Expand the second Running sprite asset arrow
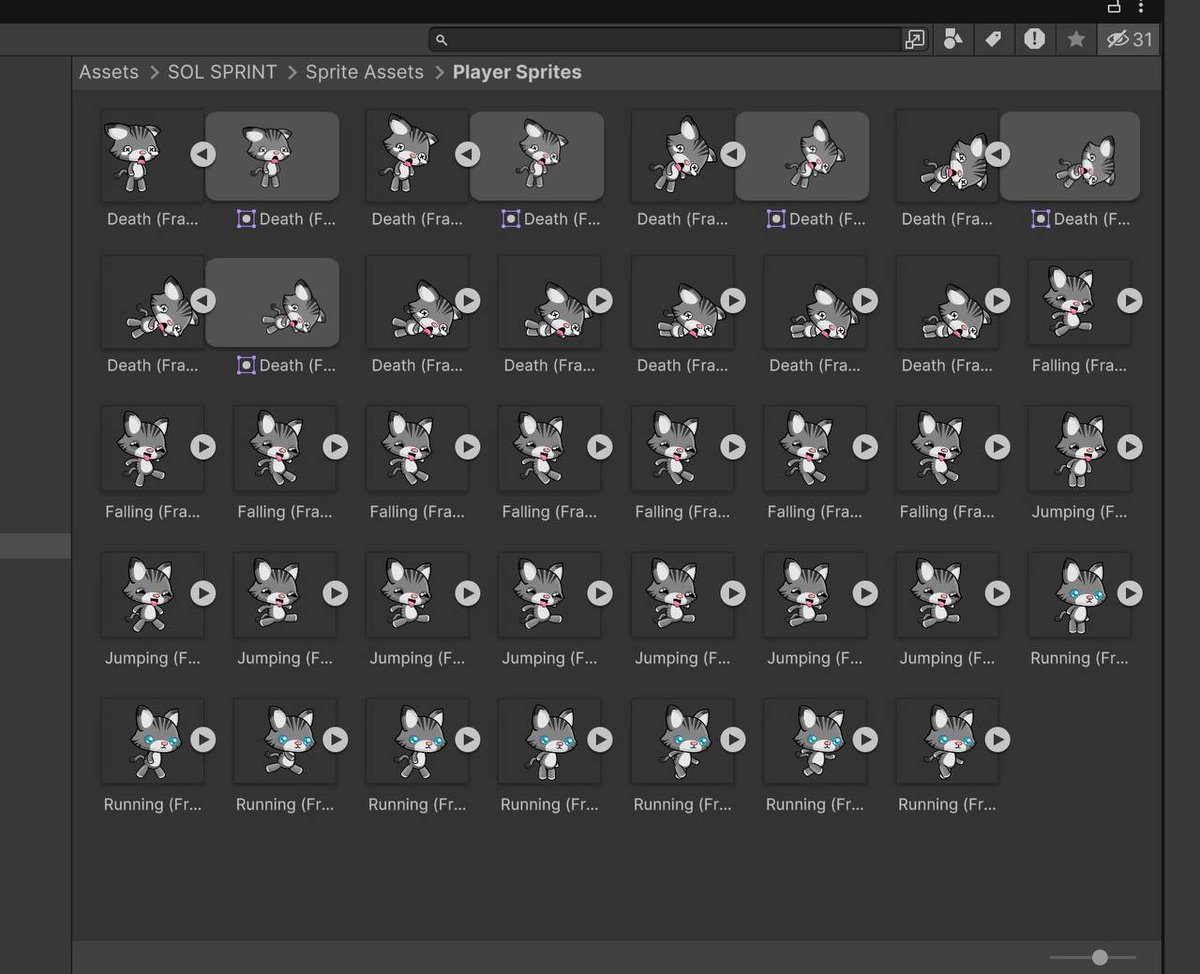This screenshot has width=1200, height=974. [203, 739]
